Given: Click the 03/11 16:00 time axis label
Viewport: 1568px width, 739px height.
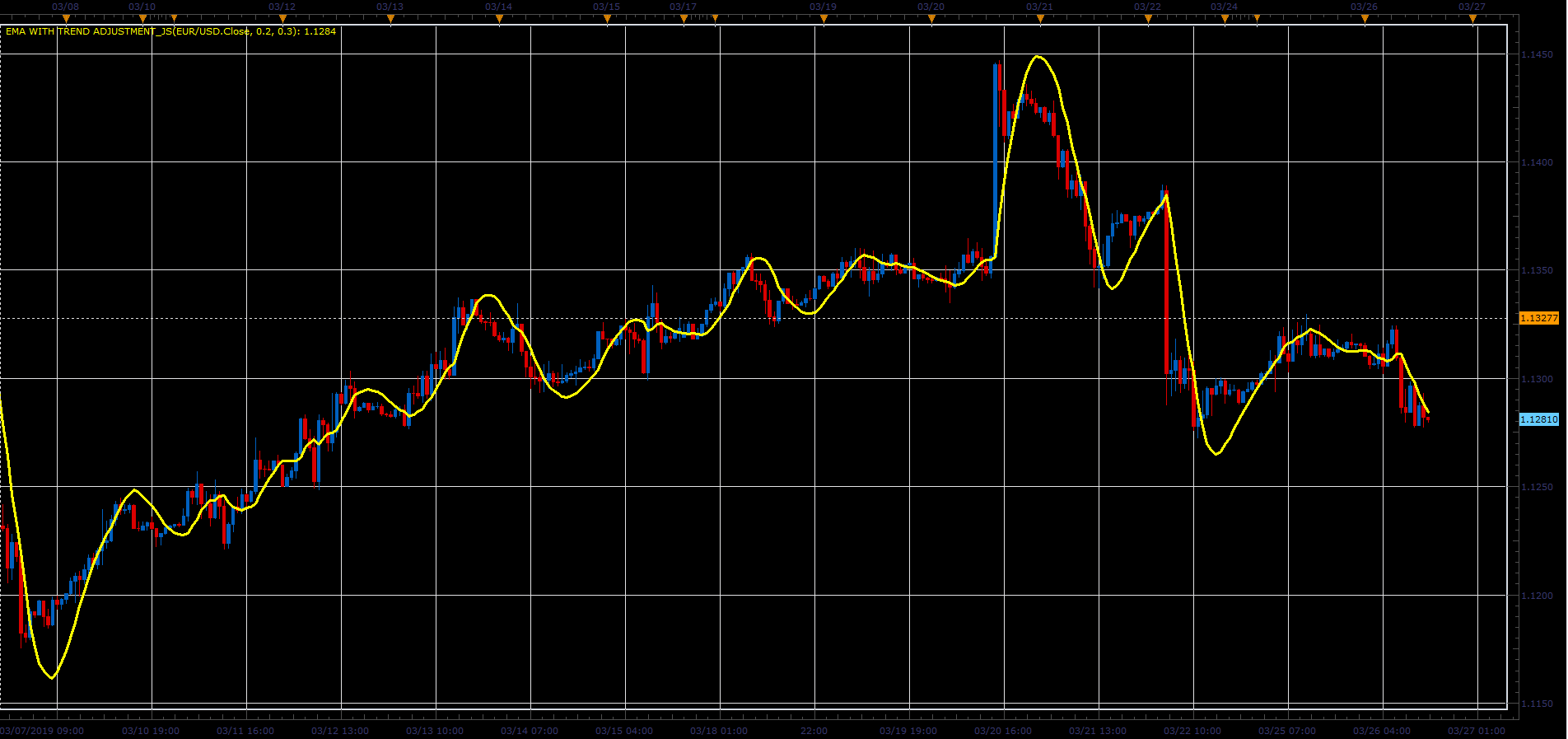Looking at the screenshot, I should tap(245, 731).
